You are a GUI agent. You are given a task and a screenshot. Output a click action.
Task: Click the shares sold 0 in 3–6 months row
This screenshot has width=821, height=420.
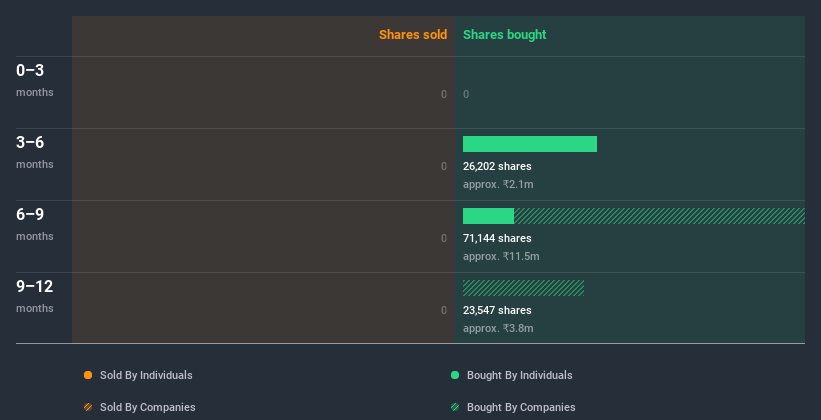tap(444, 167)
